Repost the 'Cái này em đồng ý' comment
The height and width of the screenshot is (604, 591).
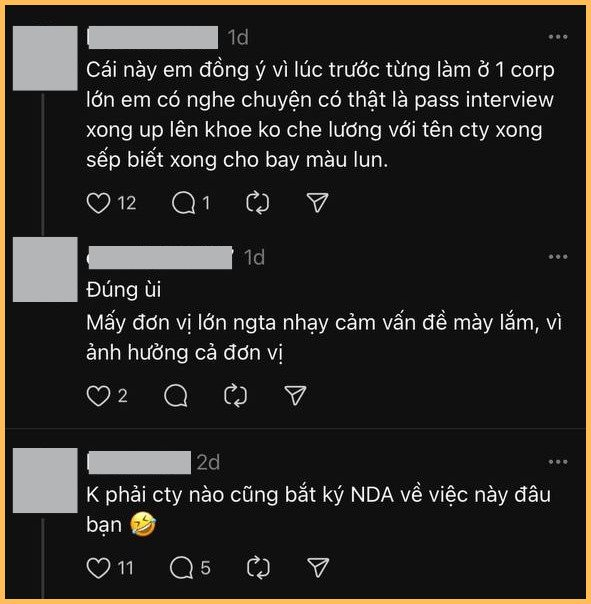[258, 203]
